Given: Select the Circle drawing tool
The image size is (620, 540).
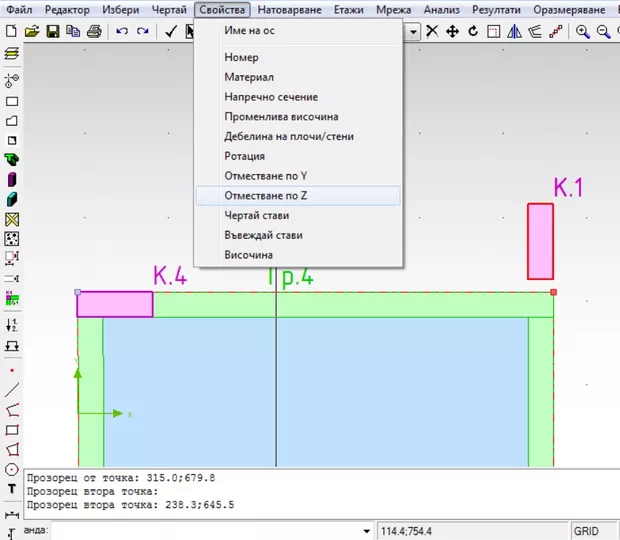Looking at the screenshot, I should coord(12,469).
